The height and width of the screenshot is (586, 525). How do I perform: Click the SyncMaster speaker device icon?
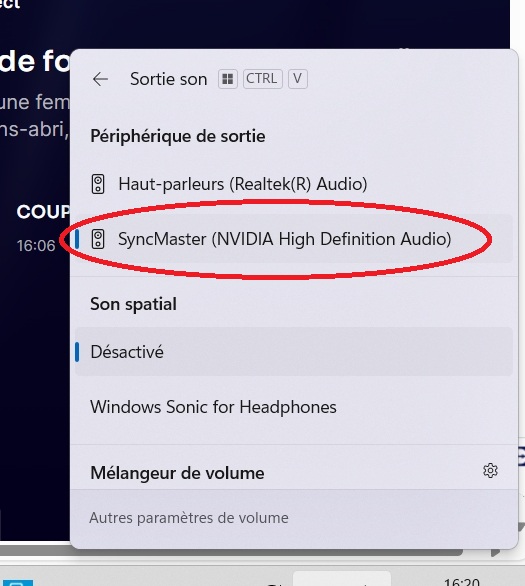click(98, 239)
